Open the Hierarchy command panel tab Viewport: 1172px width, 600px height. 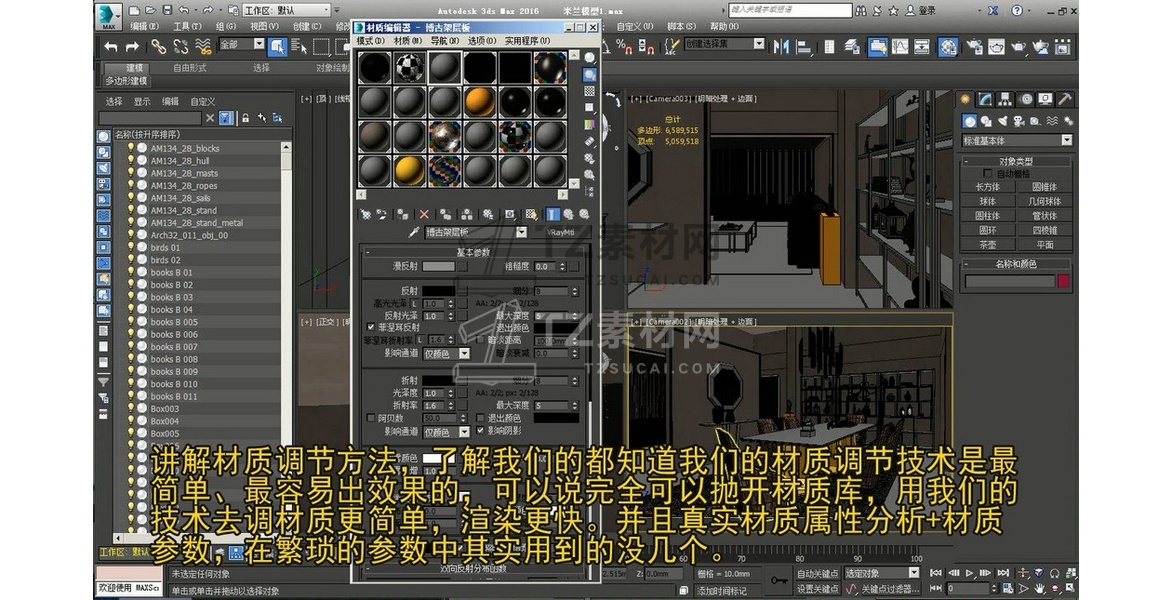(1005, 99)
